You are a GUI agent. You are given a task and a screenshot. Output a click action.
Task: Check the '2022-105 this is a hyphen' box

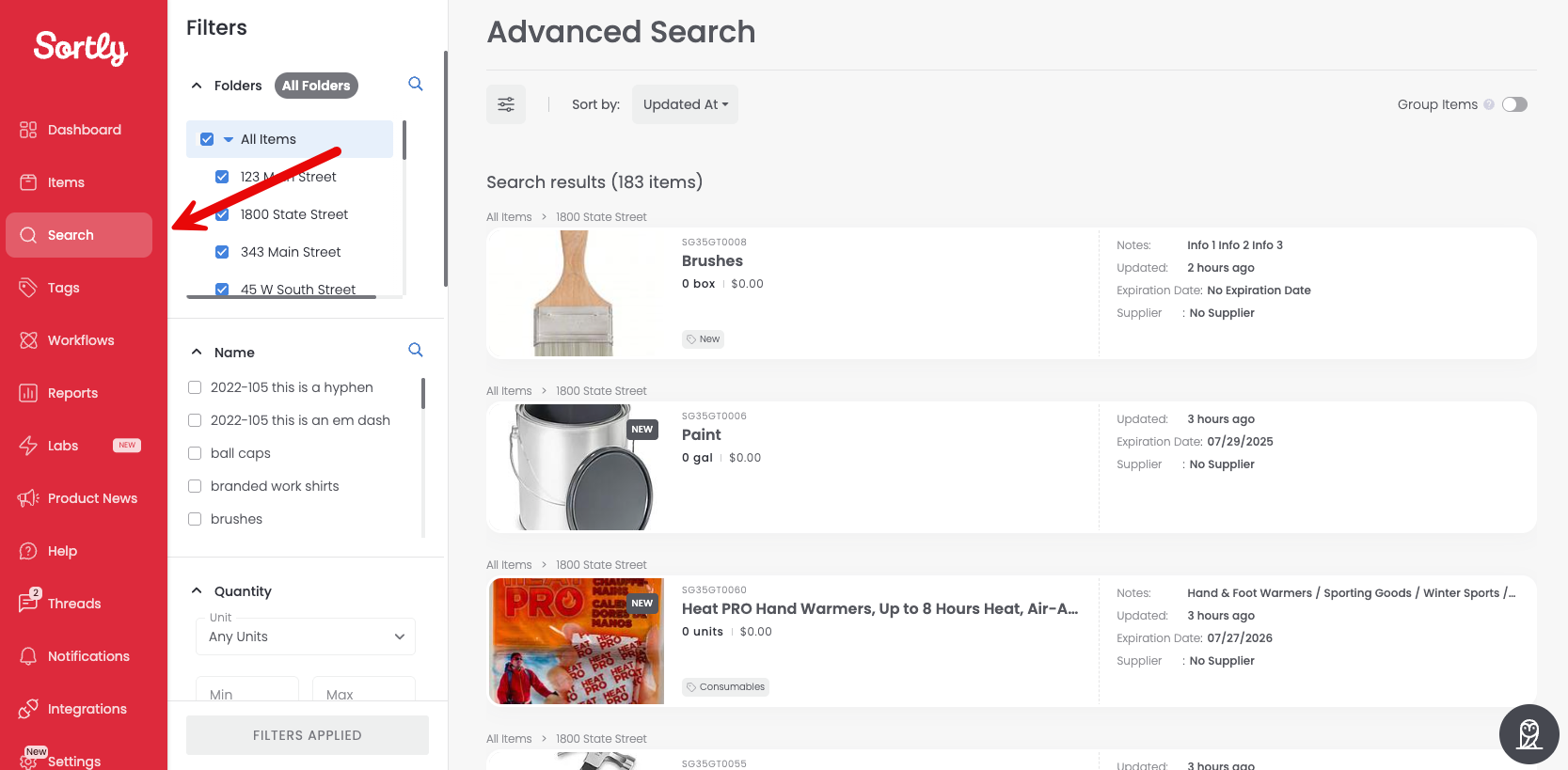[x=195, y=387]
